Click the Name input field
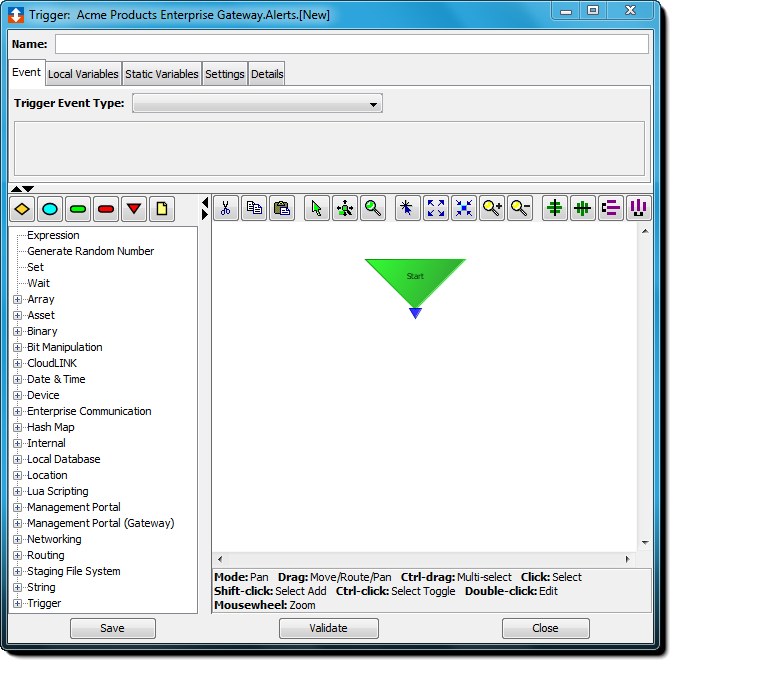Viewport: 763px width, 687px height. 351,44
